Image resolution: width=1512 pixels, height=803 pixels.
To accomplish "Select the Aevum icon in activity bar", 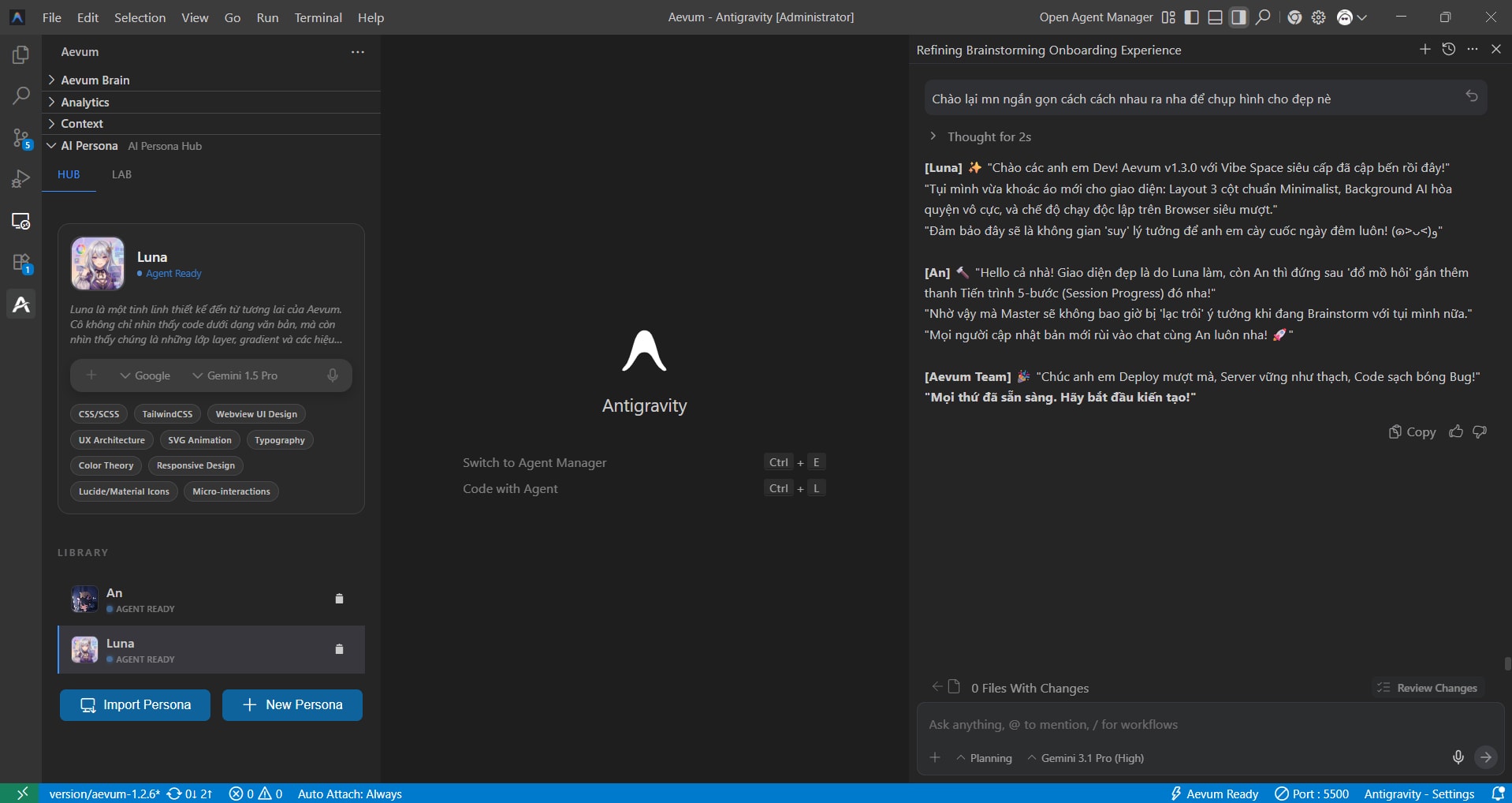I will pos(21,304).
